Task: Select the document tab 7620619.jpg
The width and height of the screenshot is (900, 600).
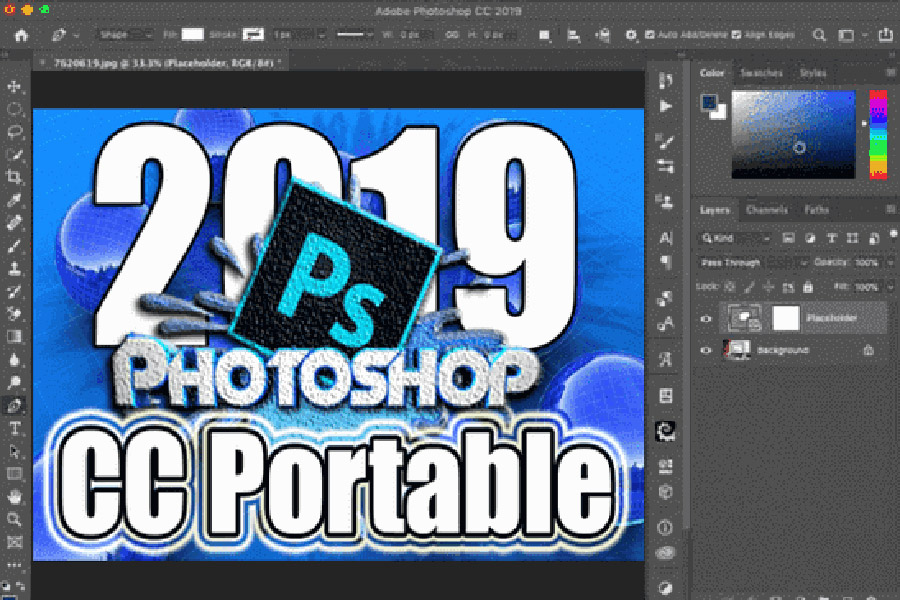Action: pos(163,63)
